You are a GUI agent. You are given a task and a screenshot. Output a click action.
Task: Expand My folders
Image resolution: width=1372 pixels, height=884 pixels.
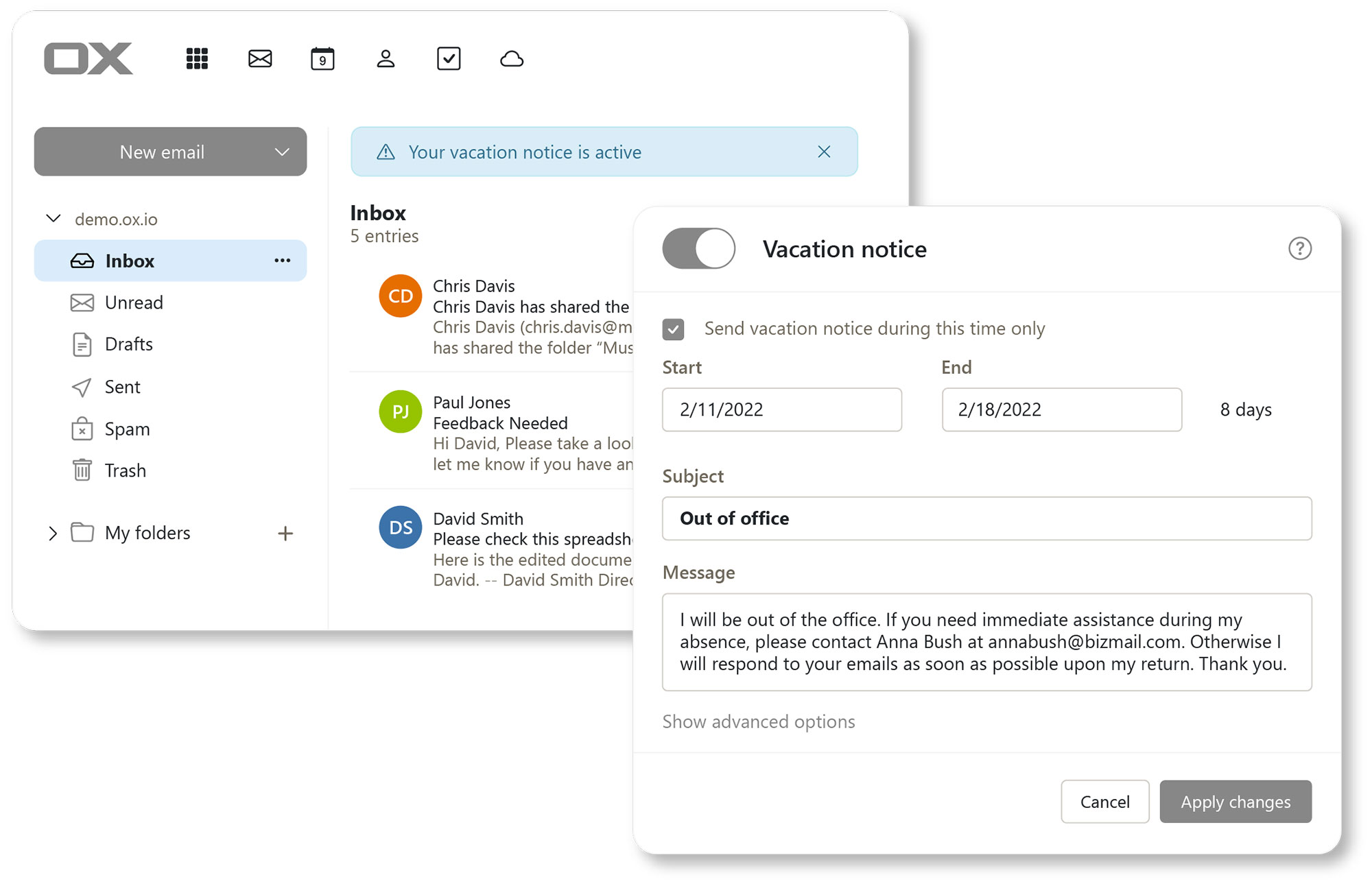point(53,533)
